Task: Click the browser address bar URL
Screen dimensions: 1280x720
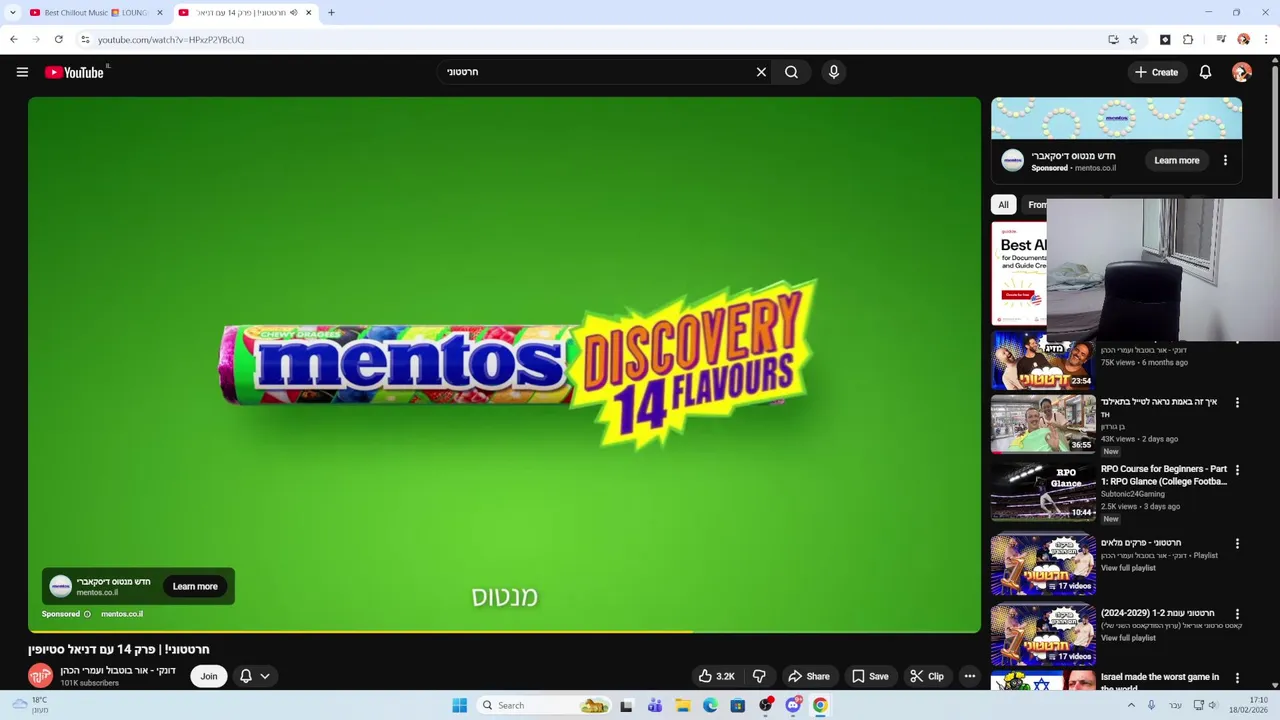Action: click(x=171, y=40)
